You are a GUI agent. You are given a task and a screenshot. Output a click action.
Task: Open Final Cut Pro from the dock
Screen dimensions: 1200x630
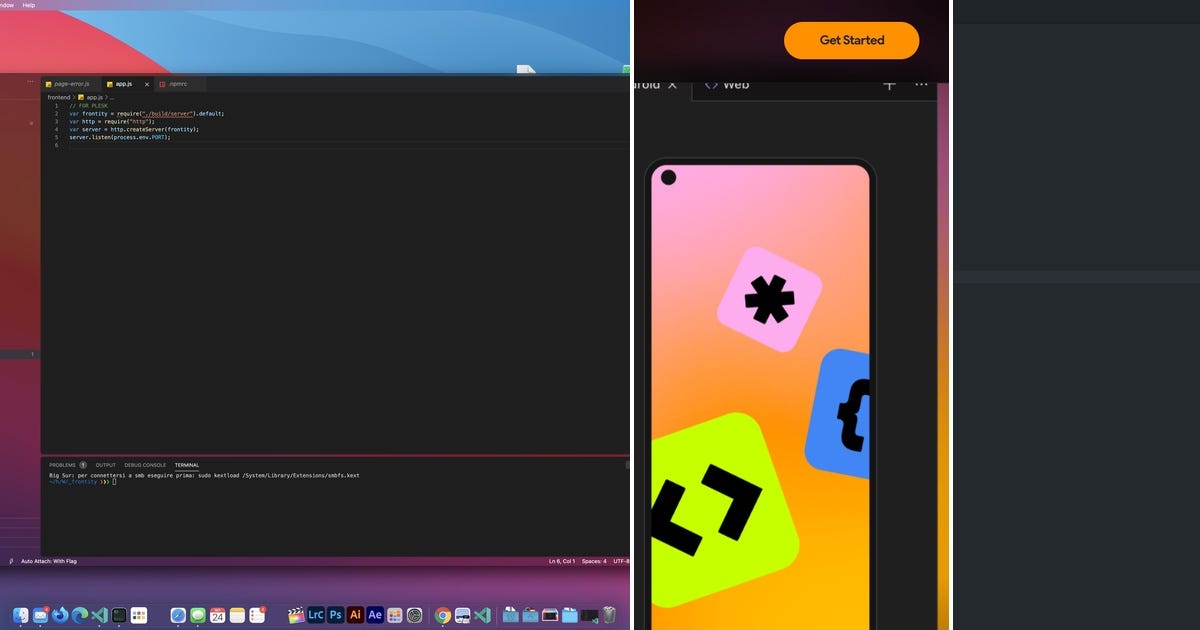(x=295, y=615)
